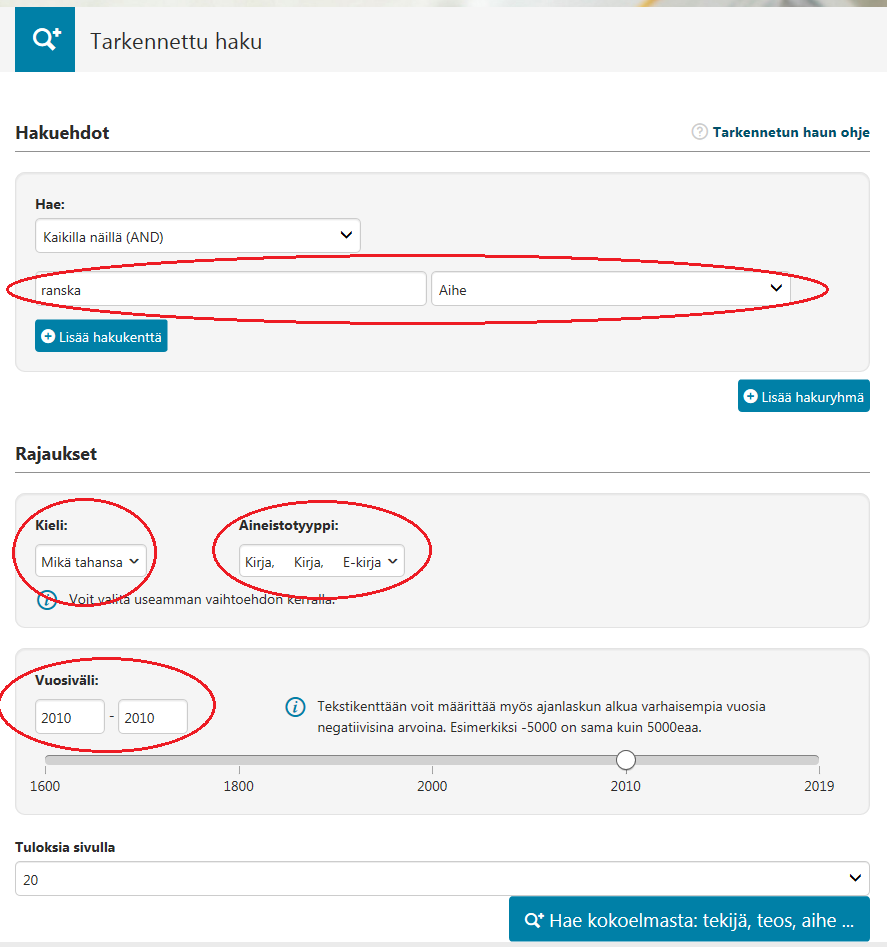Viewport: 887px width, 947px height.
Task: Click the start year field in Vuosiväli
Action: point(70,717)
